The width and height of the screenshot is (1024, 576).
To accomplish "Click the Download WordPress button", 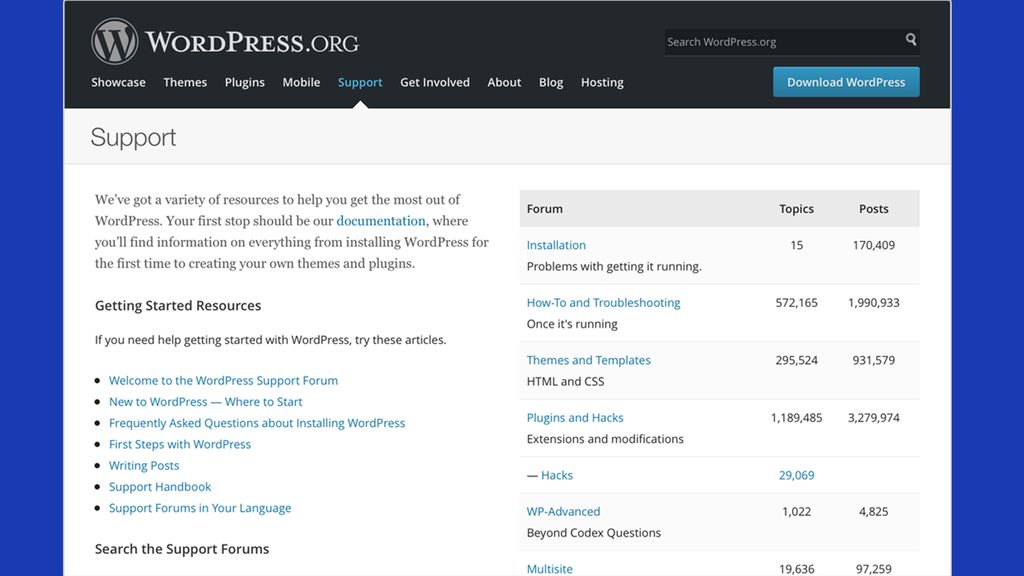I will [x=845, y=82].
